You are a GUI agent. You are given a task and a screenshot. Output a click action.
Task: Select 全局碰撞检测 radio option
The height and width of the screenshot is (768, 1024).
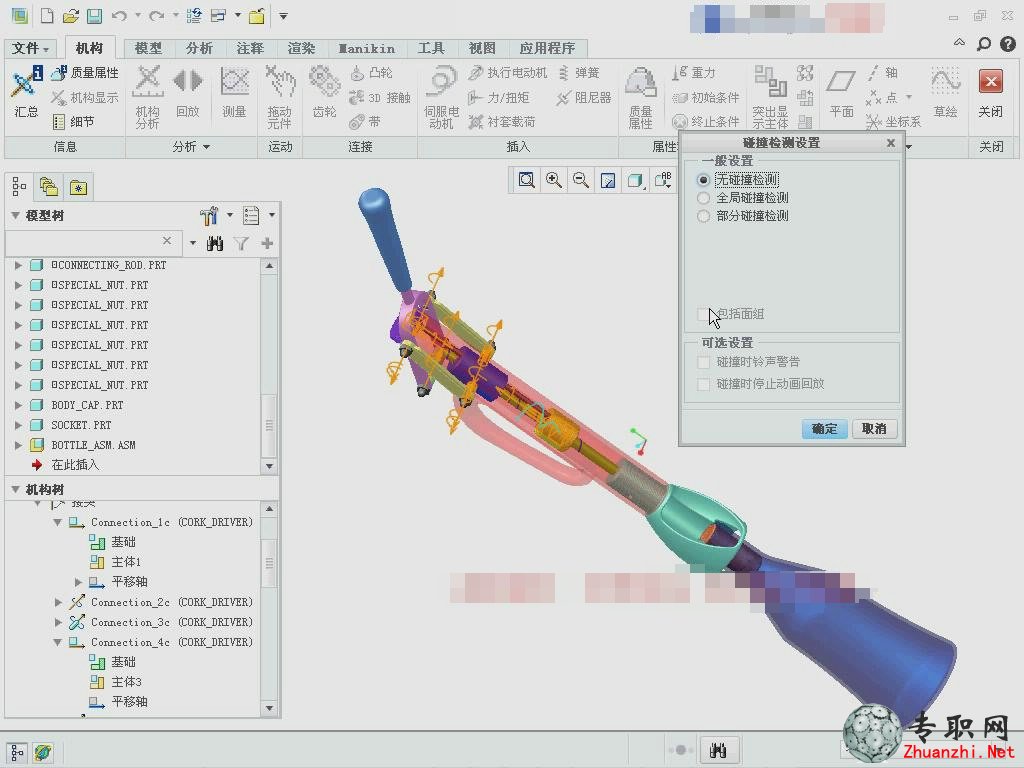(703, 198)
